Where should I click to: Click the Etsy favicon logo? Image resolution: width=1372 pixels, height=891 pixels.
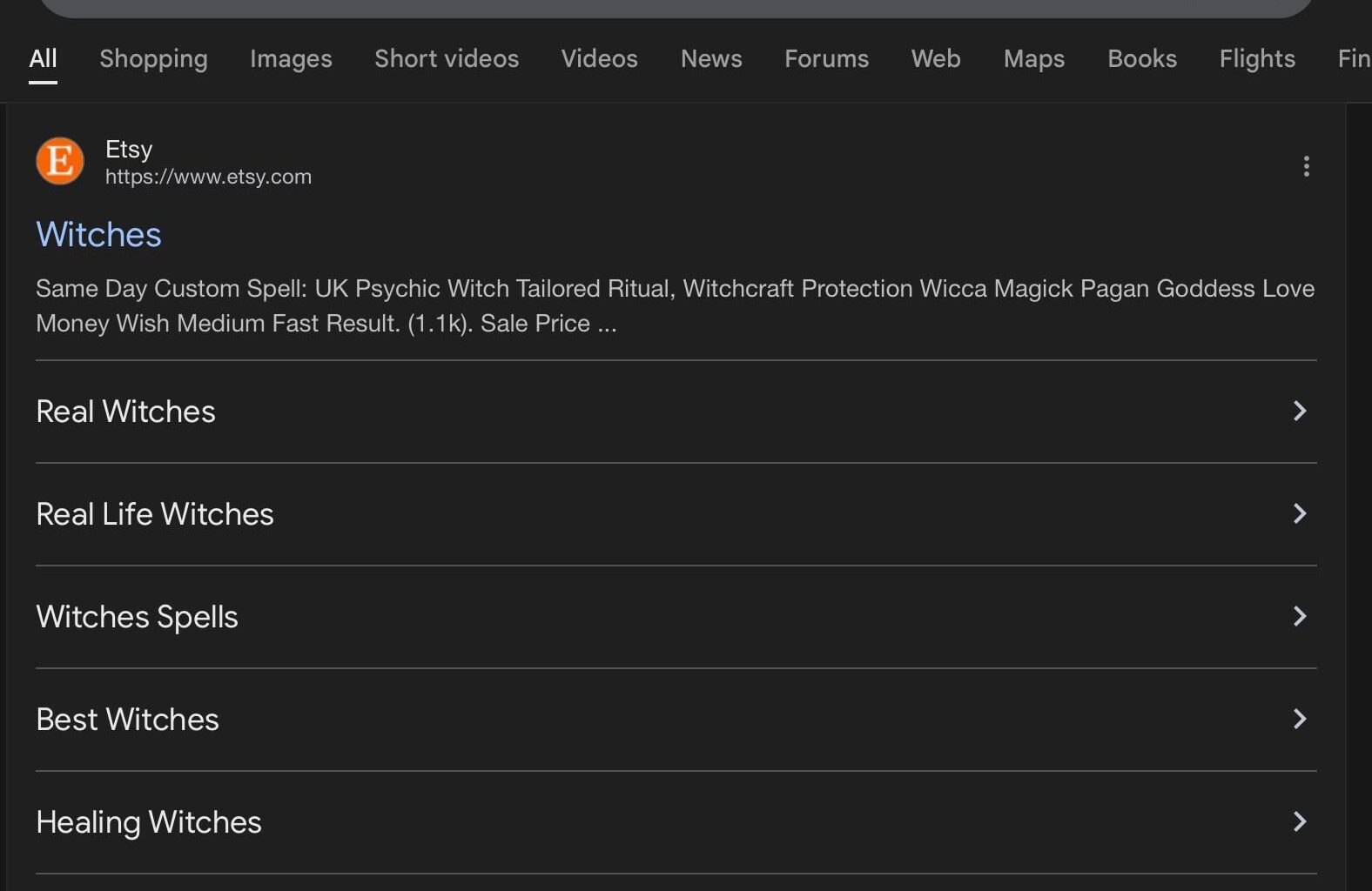(x=60, y=162)
